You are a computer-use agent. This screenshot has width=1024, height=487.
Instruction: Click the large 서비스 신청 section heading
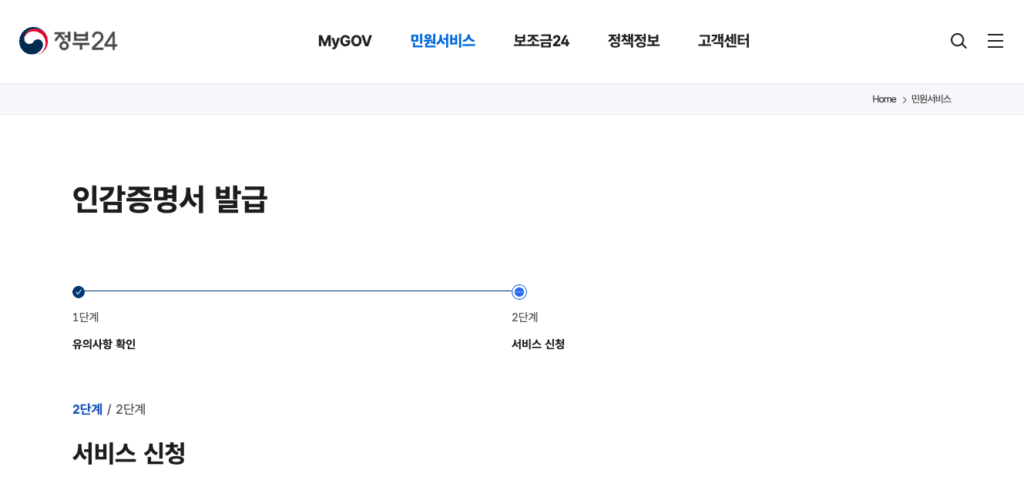pyautogui.click(x=129, y=453)
